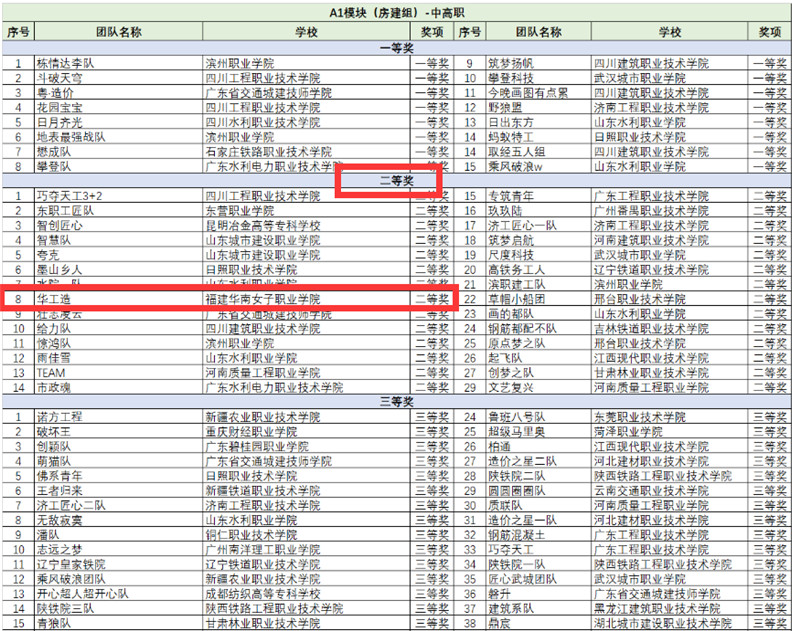Select the 草帽小船团 team cell
Image resolution: width=800 pixels, height=631 pixels.
click(x=515, y=299)
